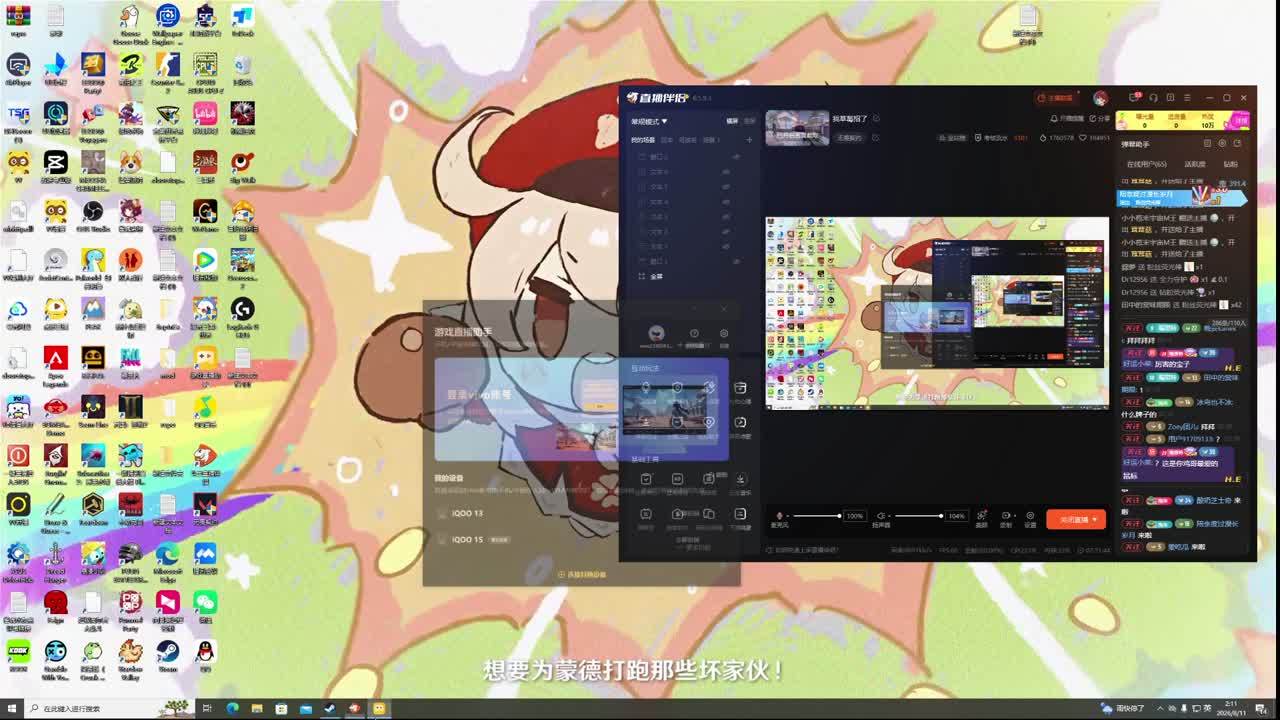Open Goose Goose Duck desktop shortcut

coord(130,24)
